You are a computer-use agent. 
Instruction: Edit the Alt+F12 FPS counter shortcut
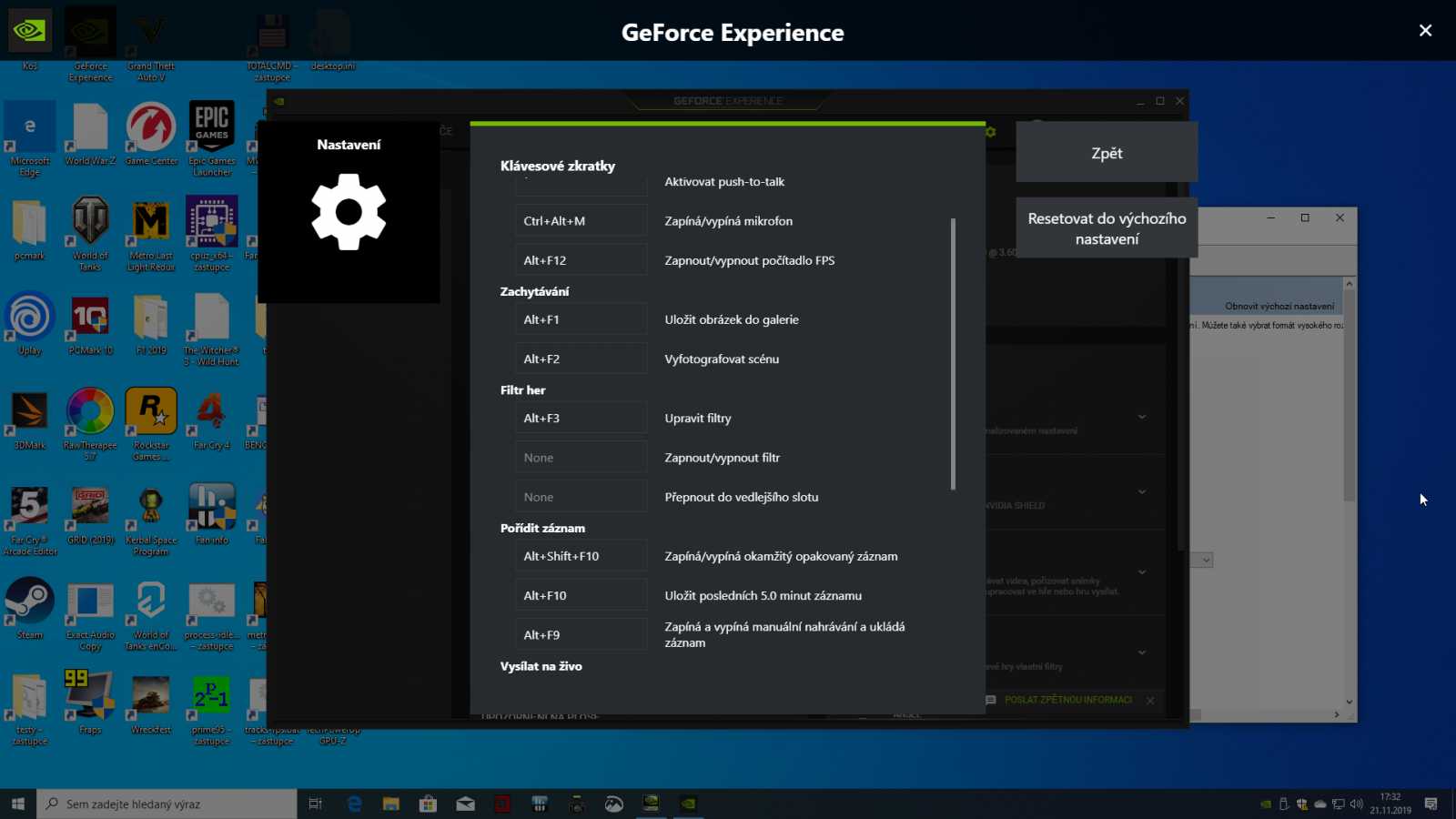click(x=581, y=260)
